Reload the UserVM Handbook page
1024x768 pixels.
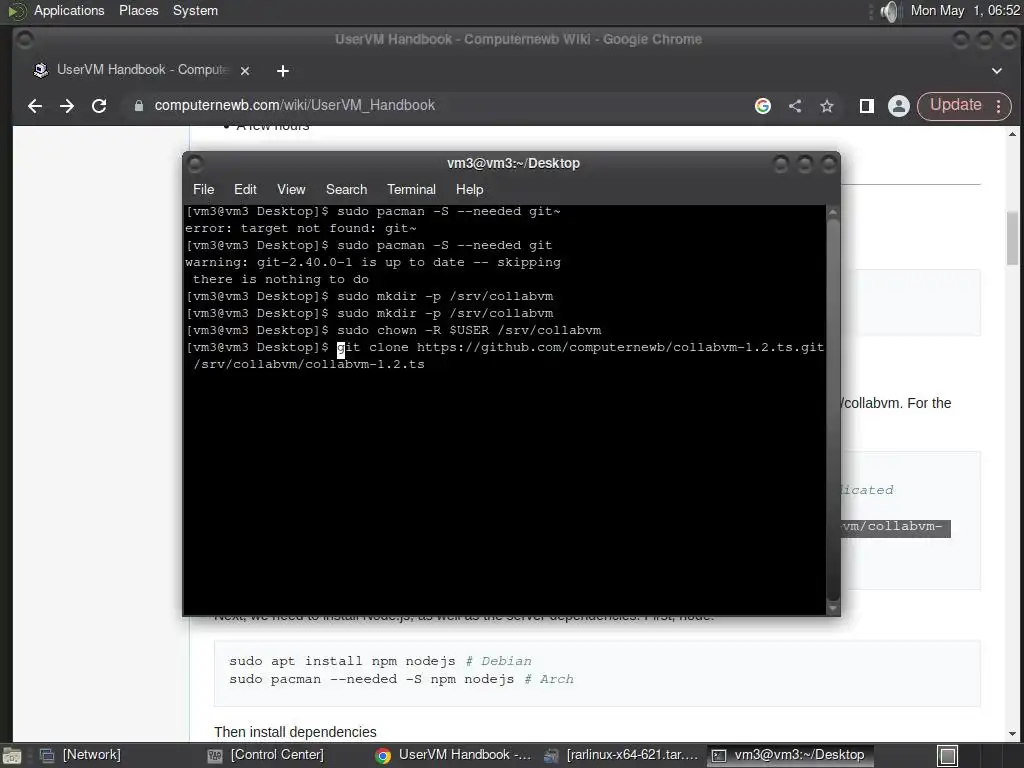99,106
